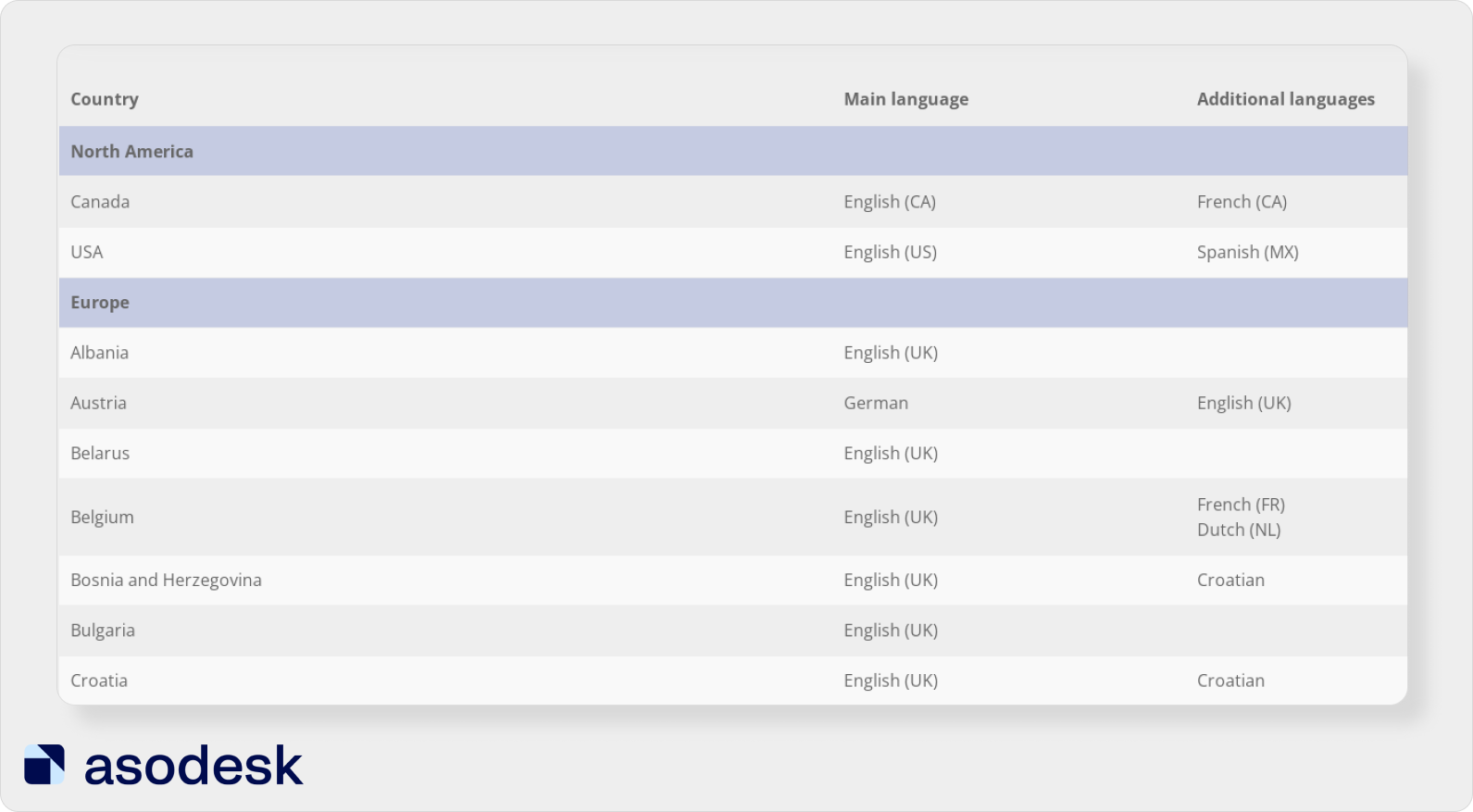Click the Canada country cell
1473x812 pixels.
coord(100,202)
